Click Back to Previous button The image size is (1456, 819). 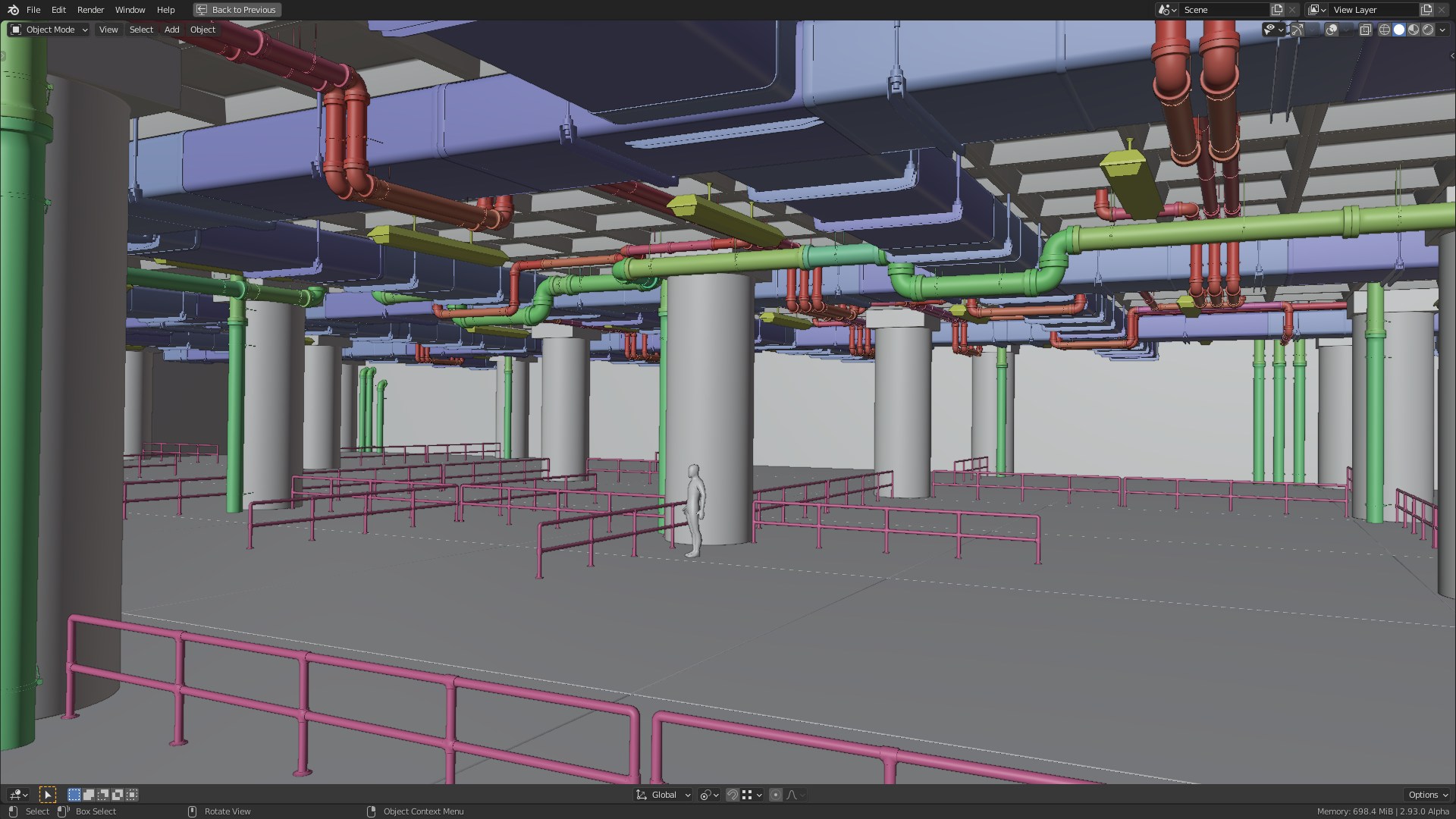click(x=237, y=10)
